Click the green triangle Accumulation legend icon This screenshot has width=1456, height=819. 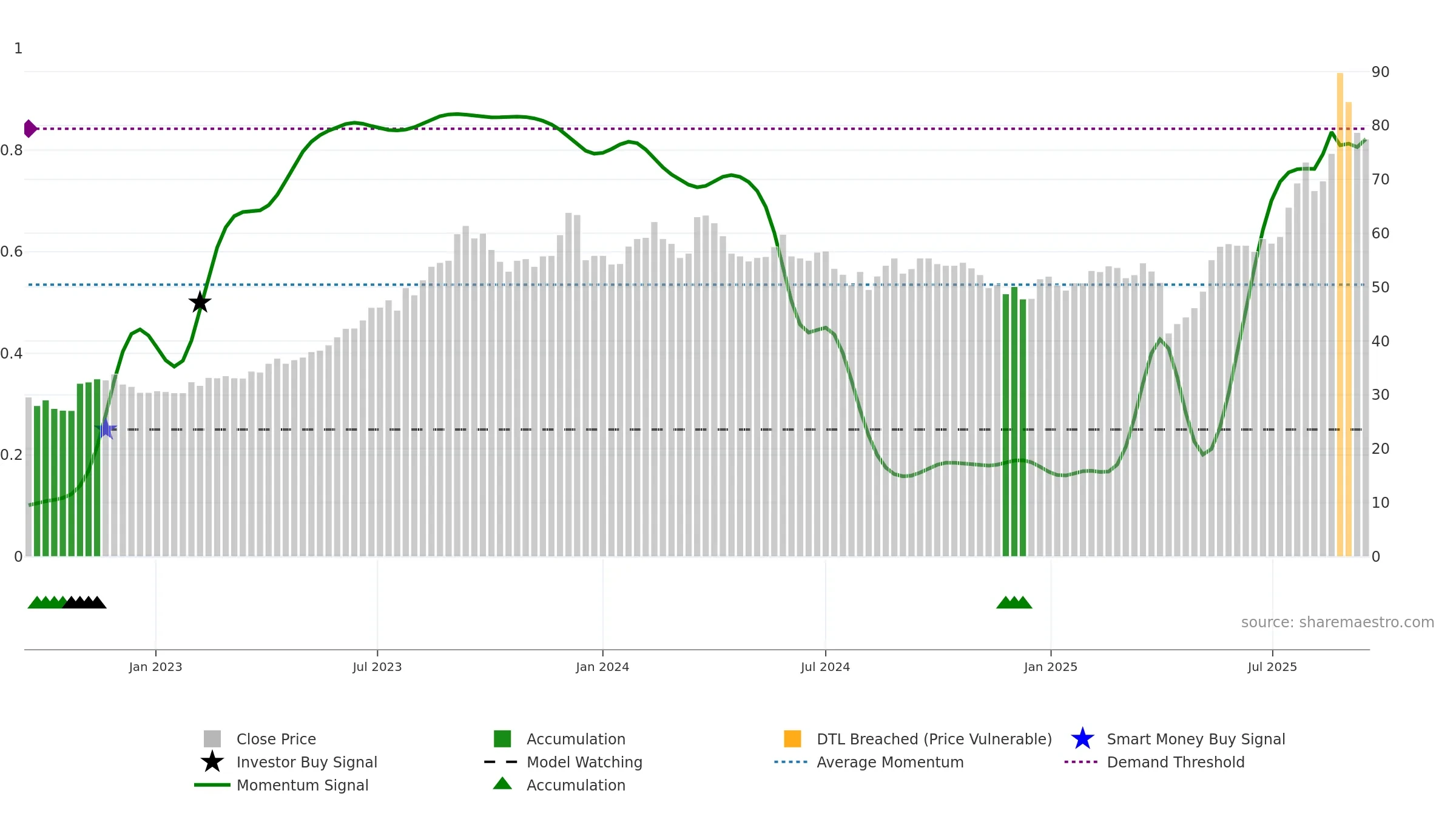[x=502, y=783]
